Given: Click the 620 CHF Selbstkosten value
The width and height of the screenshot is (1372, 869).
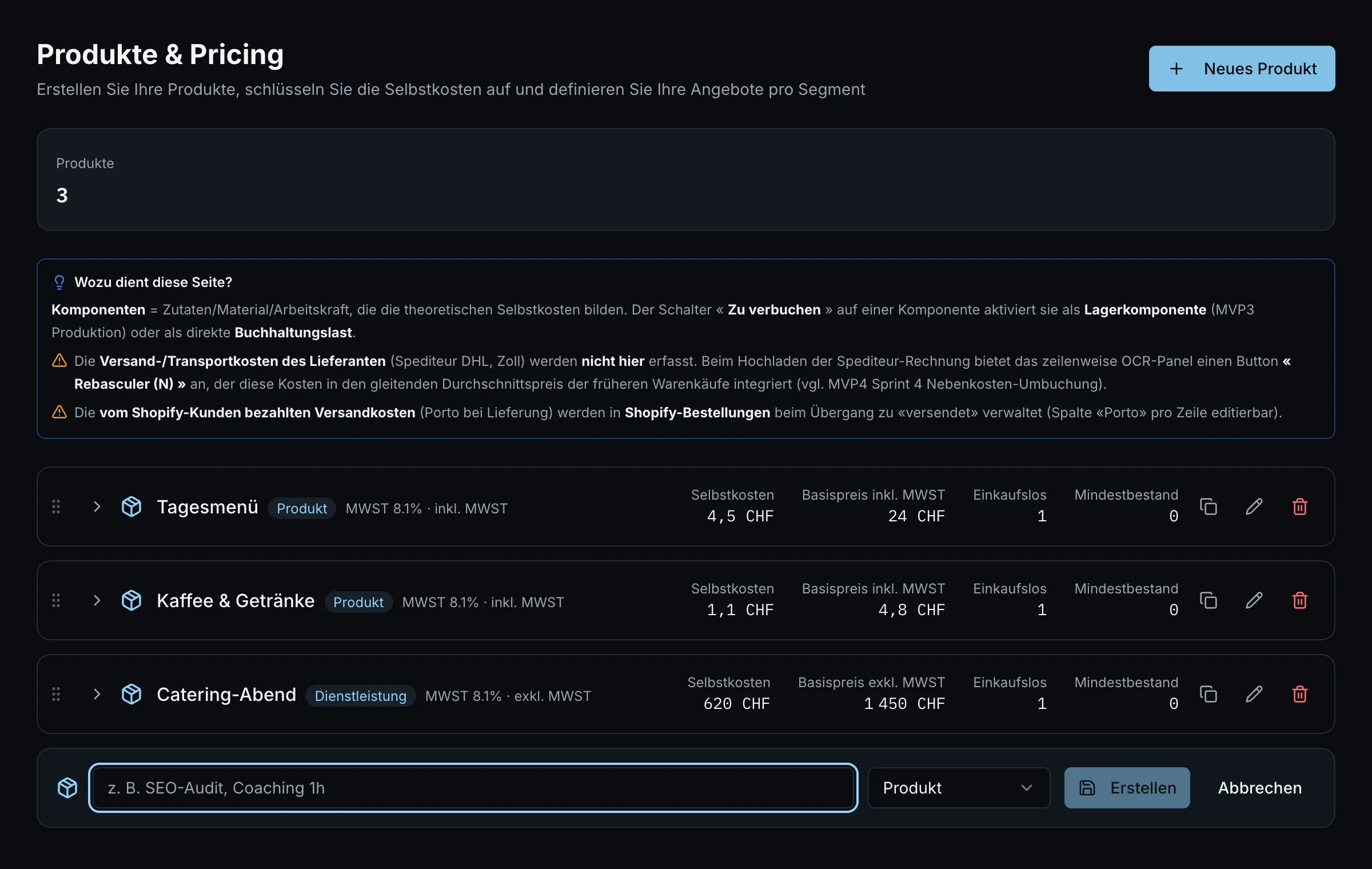Looking at the screenshot, I should click(x=736, y=704).
